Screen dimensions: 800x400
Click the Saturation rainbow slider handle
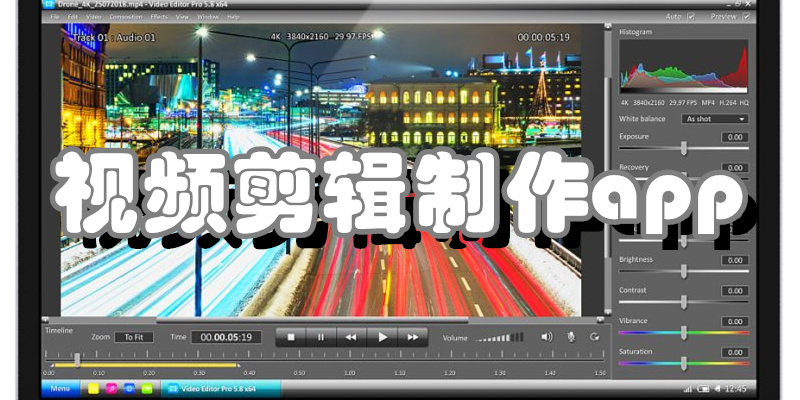pyautogui.click(x=684, y=363)
